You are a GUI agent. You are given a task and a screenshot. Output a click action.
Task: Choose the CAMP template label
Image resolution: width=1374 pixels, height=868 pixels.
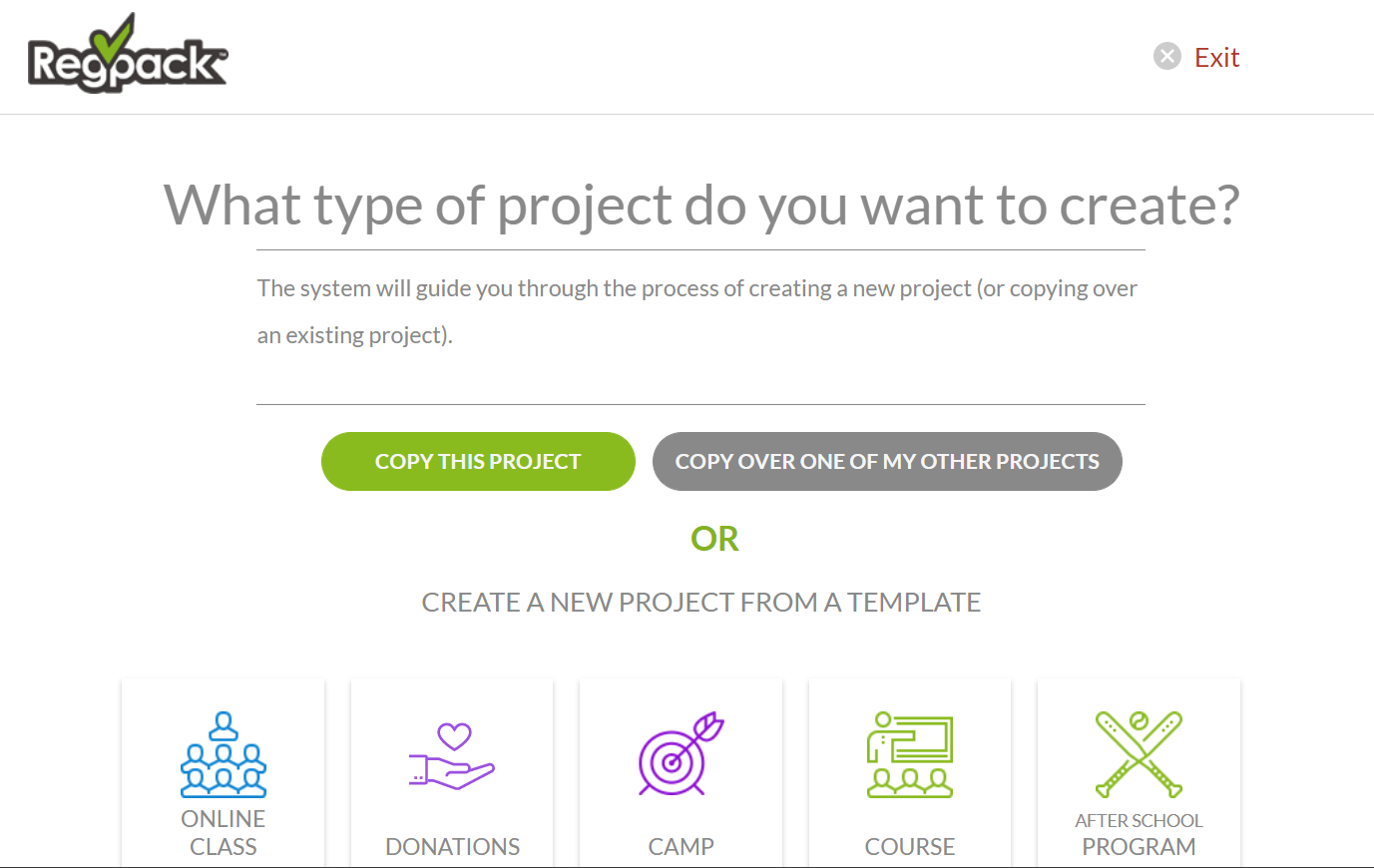pyautogui.click(x=682, y=847)
